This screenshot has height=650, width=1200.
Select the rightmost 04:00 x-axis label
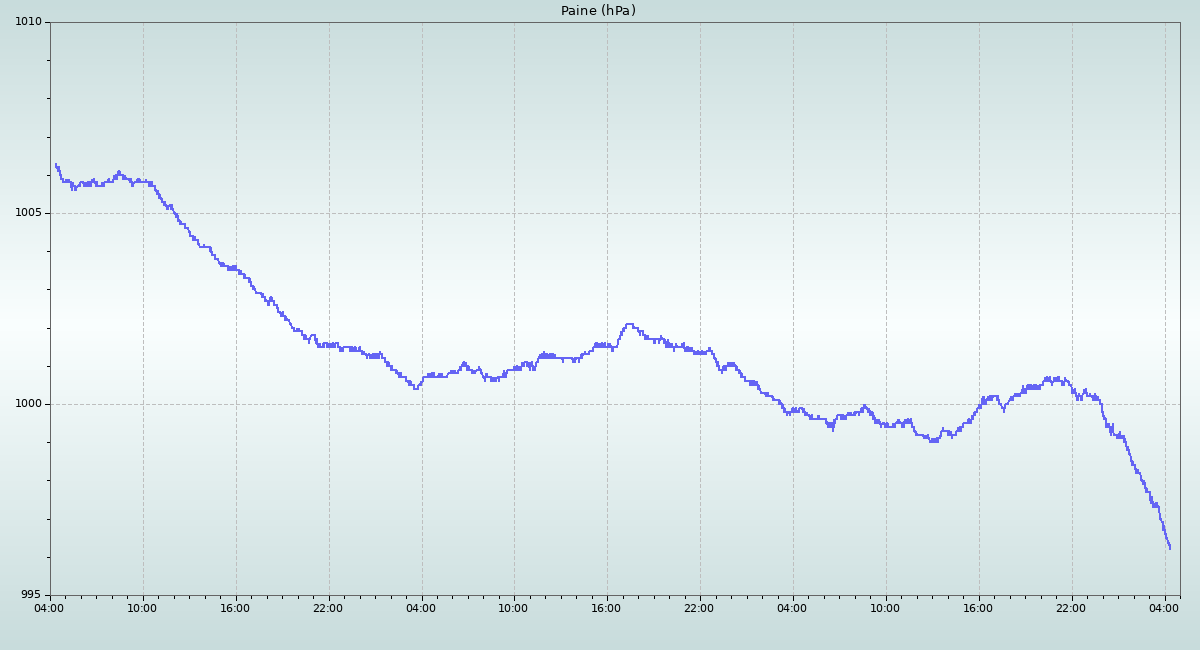(1164, 608)
